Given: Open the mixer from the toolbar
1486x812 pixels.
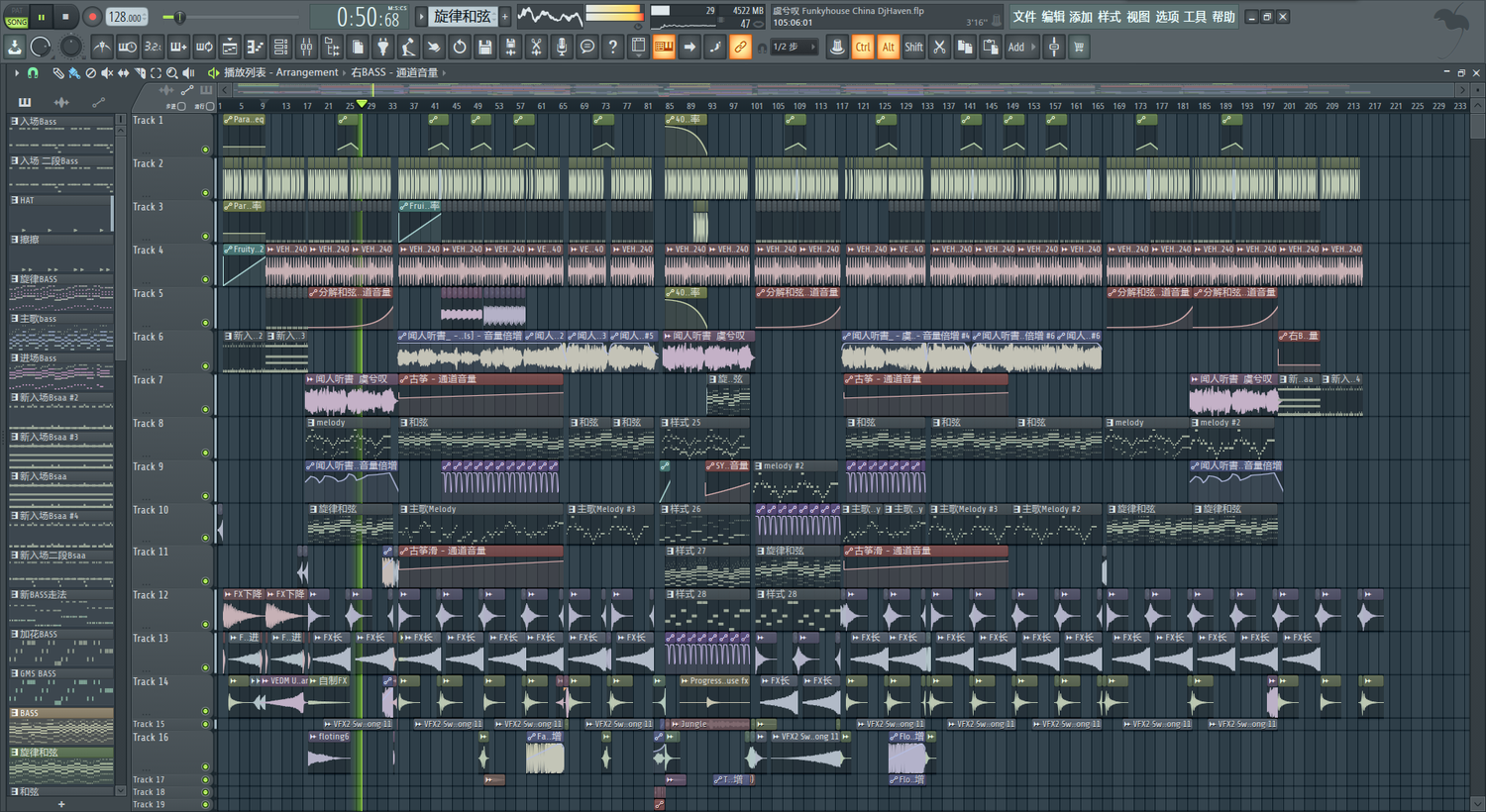Looking at the screenshot, I should 306,47.
